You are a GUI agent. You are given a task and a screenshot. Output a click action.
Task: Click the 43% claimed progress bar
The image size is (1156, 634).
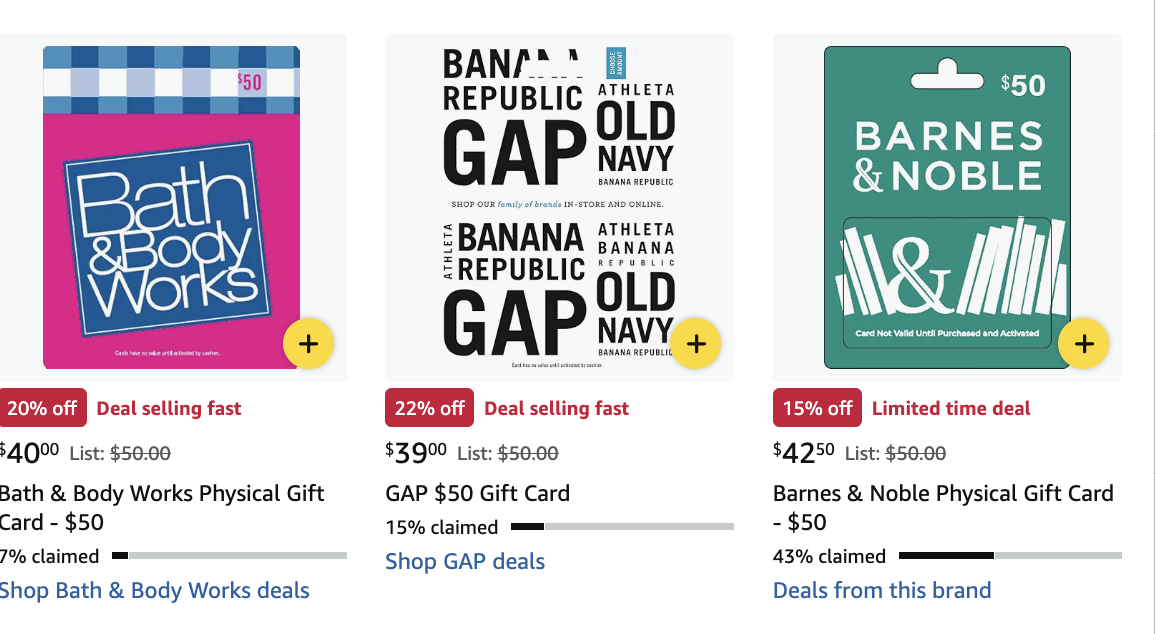(1010, 555)
